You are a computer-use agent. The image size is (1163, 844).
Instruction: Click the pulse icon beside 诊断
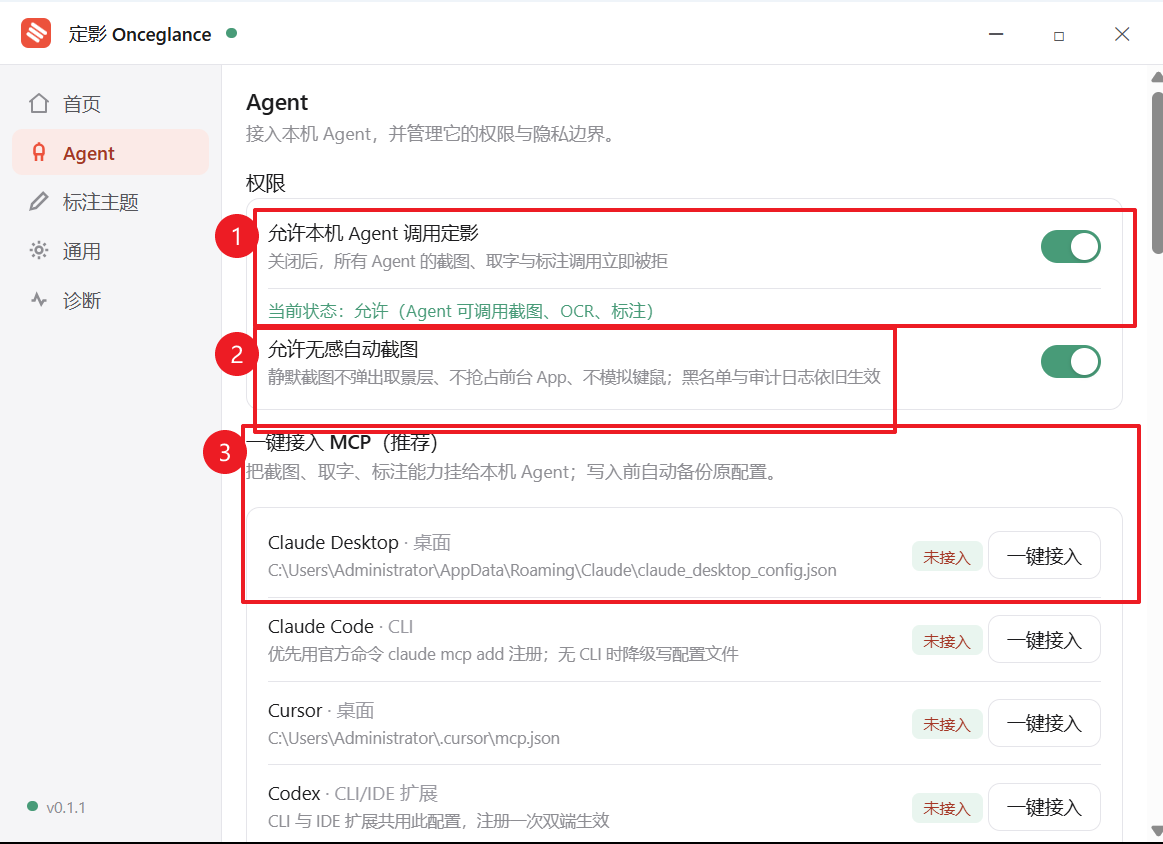[39, 300]
